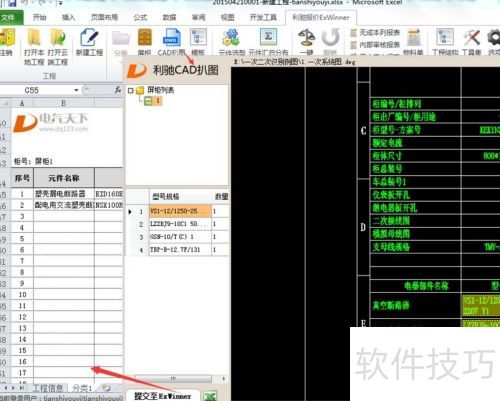Click the 打开云端工程 folder icon
The height and width of the screenshot is (401, 500).
(58, 37)
